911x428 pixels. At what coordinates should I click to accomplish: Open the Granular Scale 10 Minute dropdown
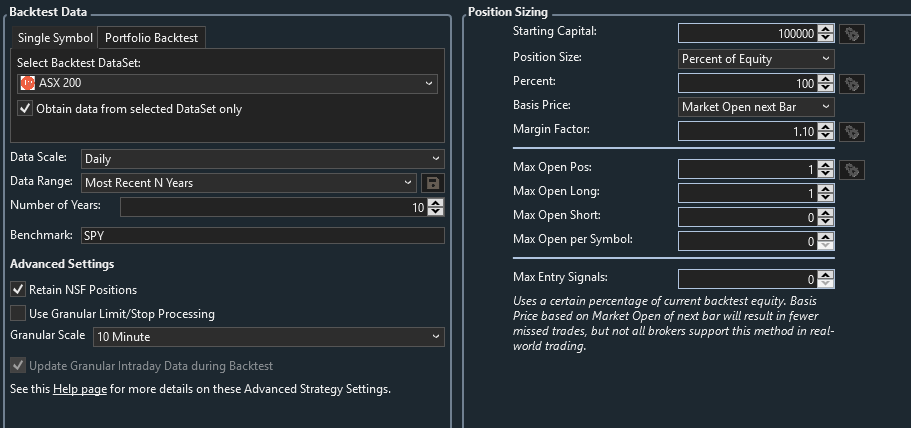click(268, 338)
